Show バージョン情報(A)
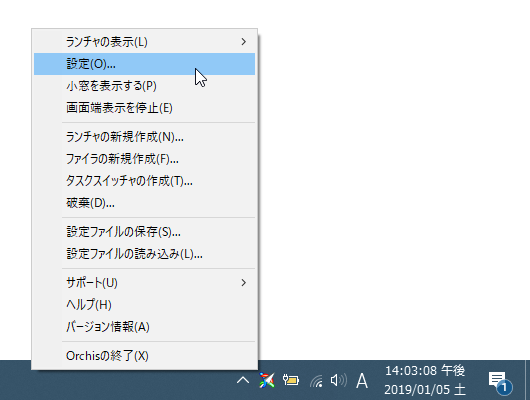530x400 pixels. pos(144,327)
